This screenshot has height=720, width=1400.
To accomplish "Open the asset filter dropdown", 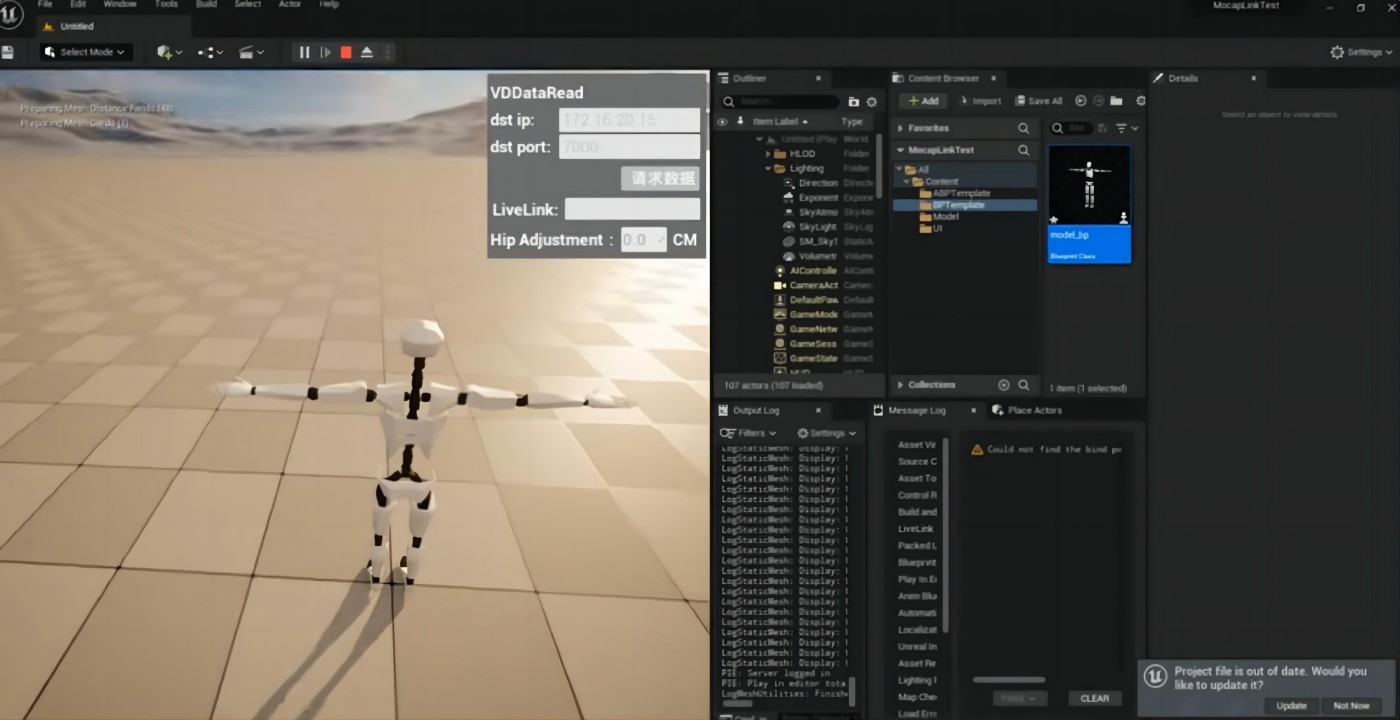I will point(1127,128).
